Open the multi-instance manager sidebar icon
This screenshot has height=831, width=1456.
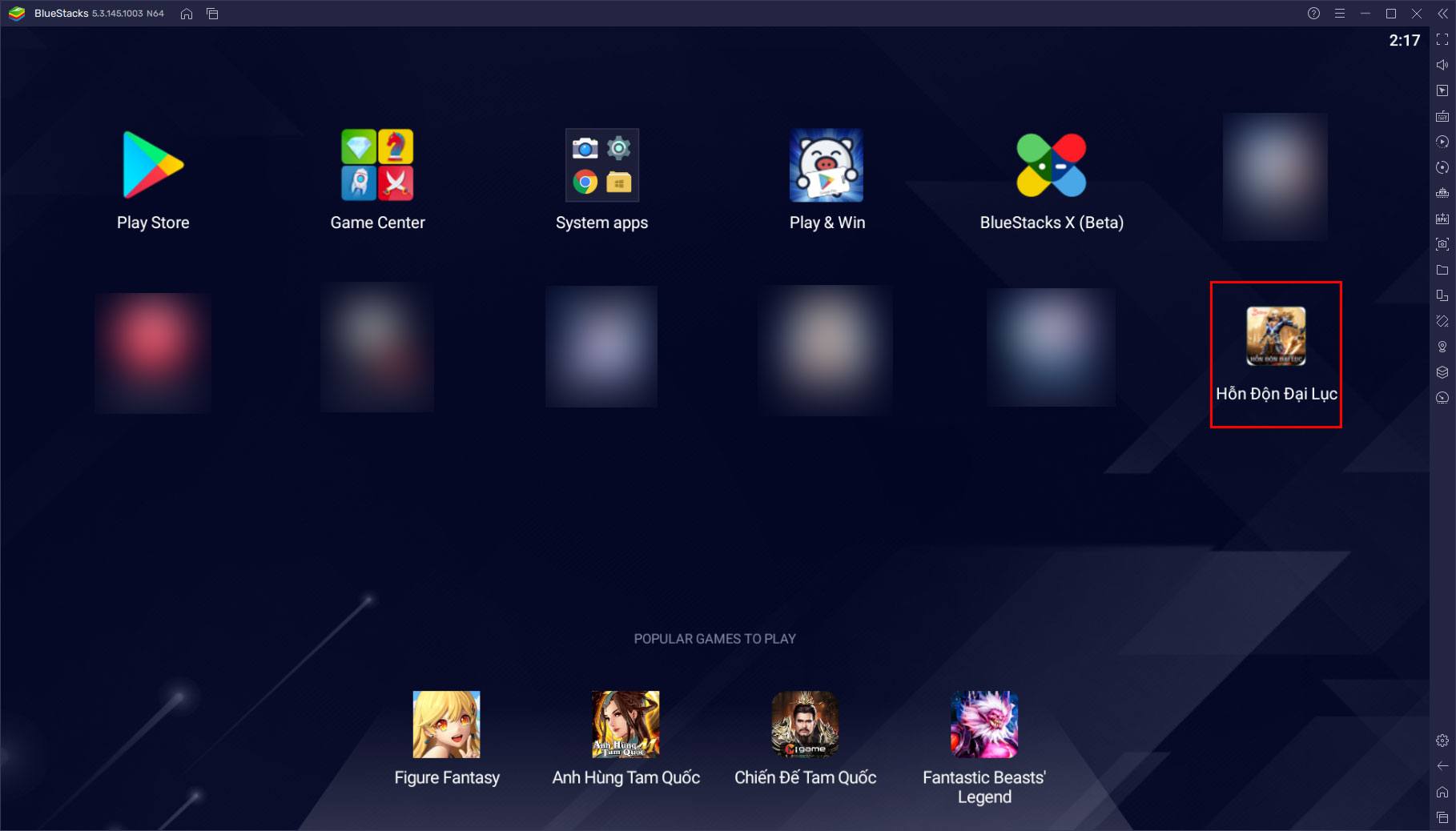(x=1442, y=295)
